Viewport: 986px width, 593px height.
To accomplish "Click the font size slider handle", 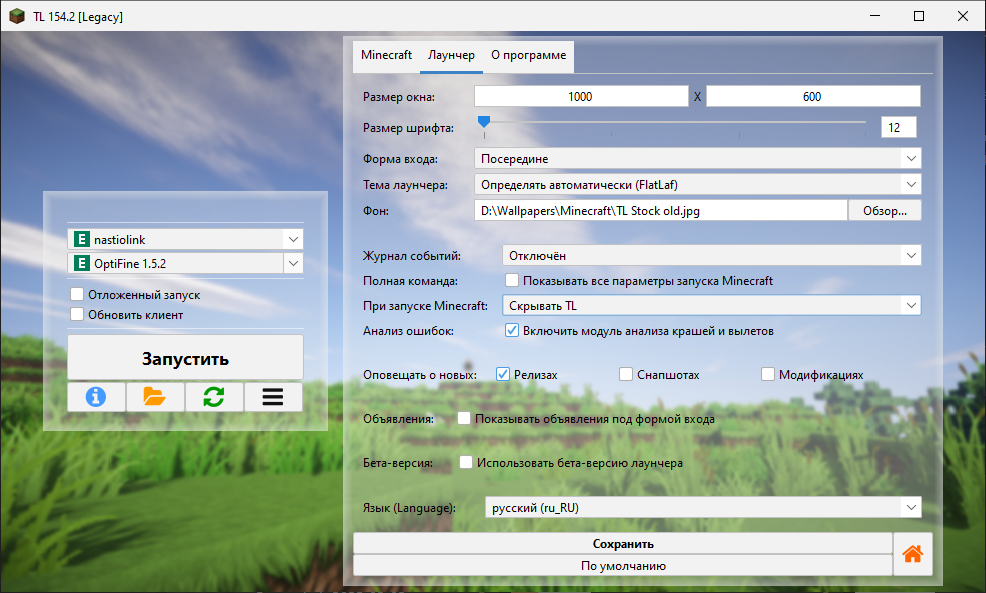I will [484, 121].
